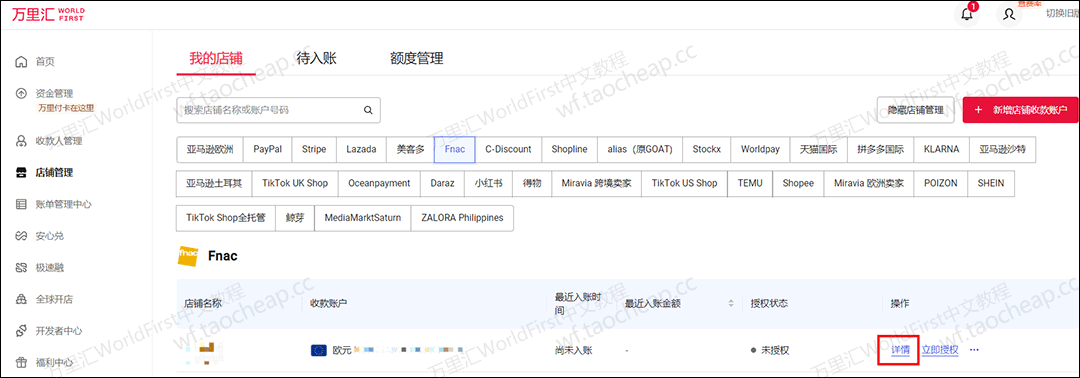
Task: Click the 立即授权 link
Action: pos(940,350)
